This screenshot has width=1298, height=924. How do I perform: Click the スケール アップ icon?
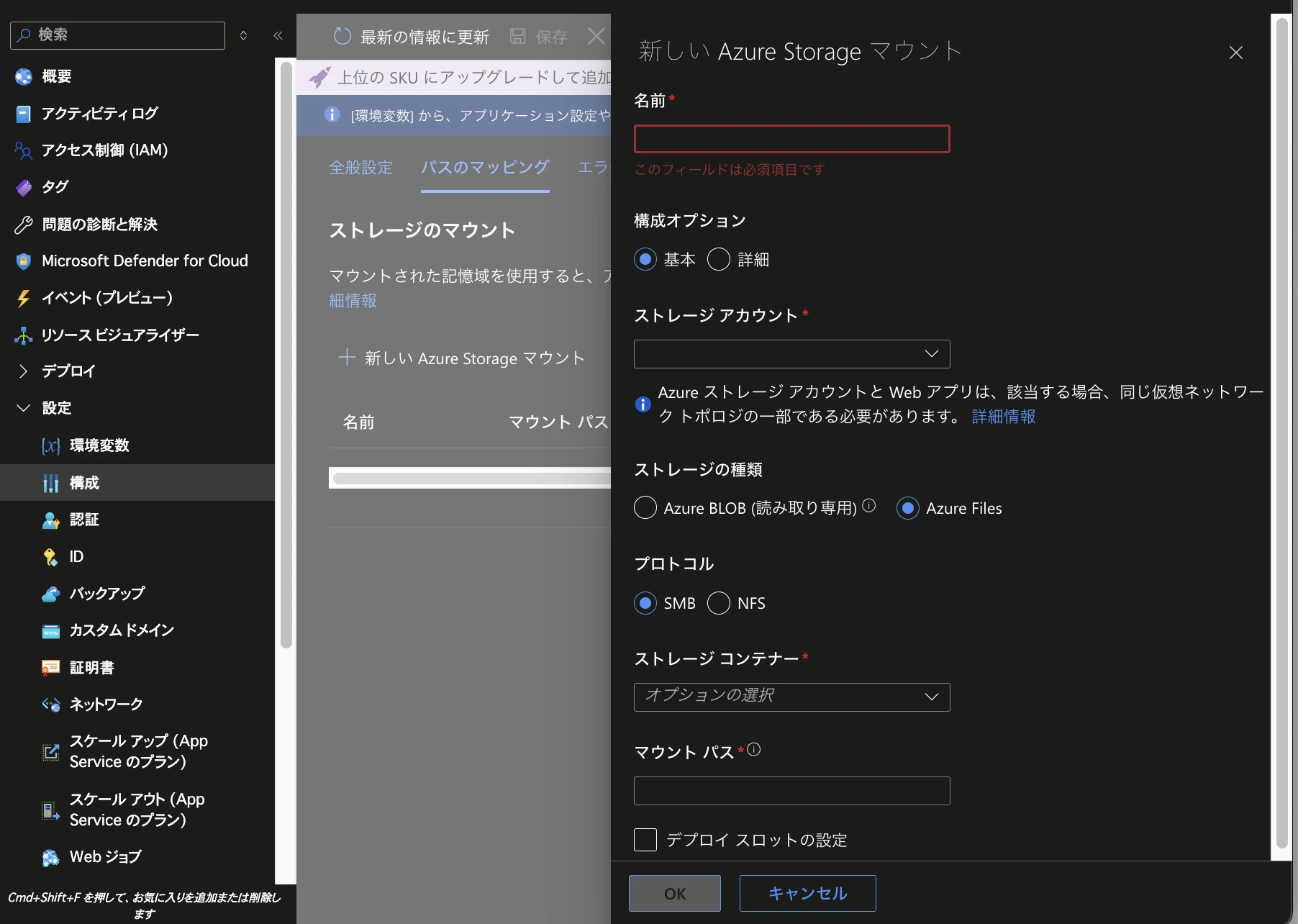point(50,752)
